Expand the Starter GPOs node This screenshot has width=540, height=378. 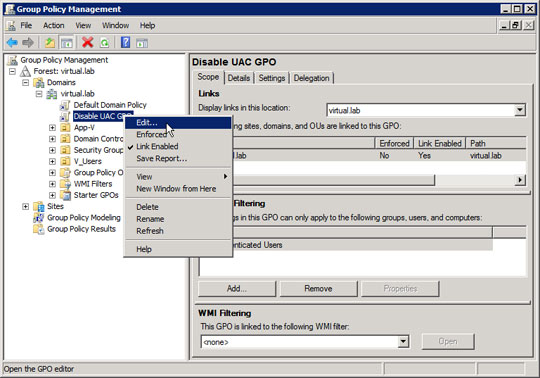(52, 195)
